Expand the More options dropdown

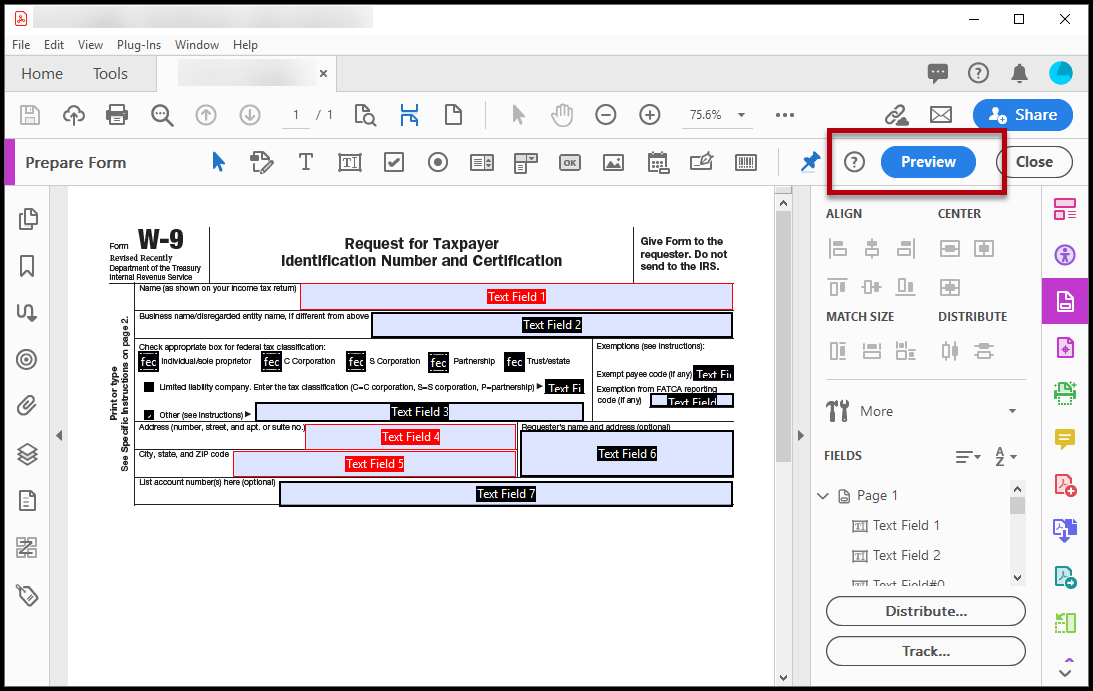click(x=1013, y=411)
